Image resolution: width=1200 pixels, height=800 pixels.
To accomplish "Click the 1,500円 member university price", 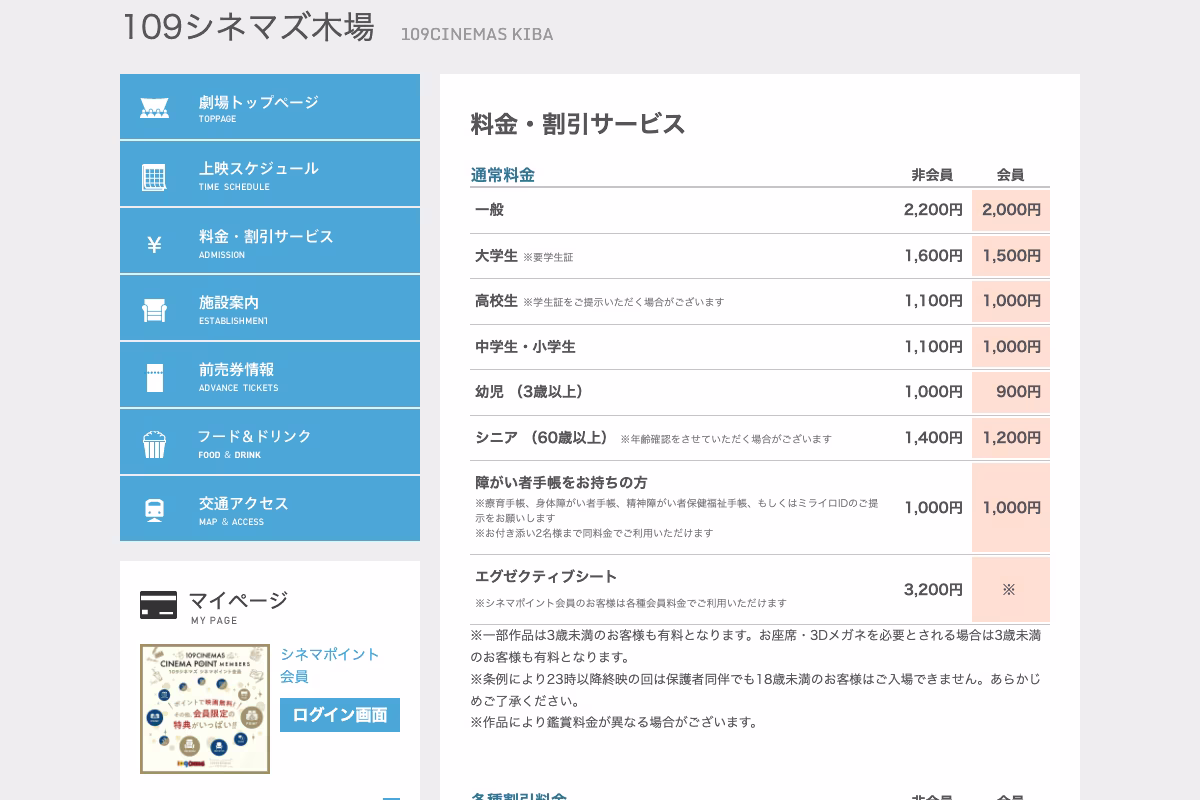I will [x=1011, y=256].
